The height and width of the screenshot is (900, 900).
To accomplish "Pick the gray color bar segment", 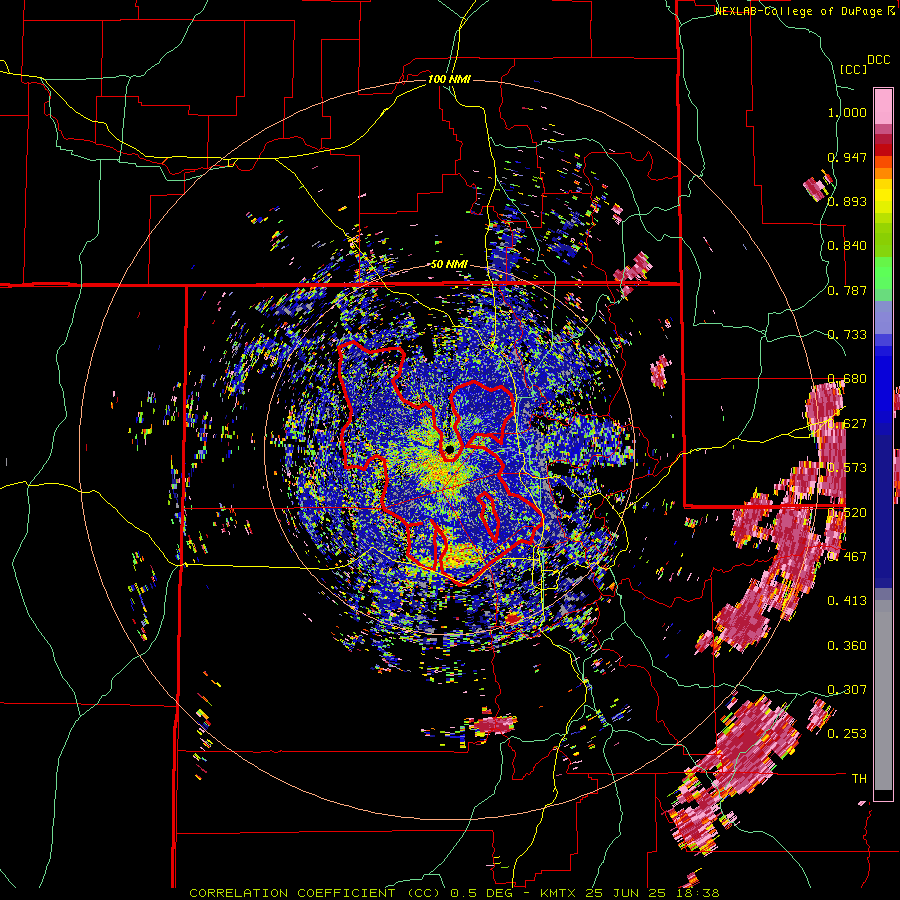I will click(x=883, y=695).
